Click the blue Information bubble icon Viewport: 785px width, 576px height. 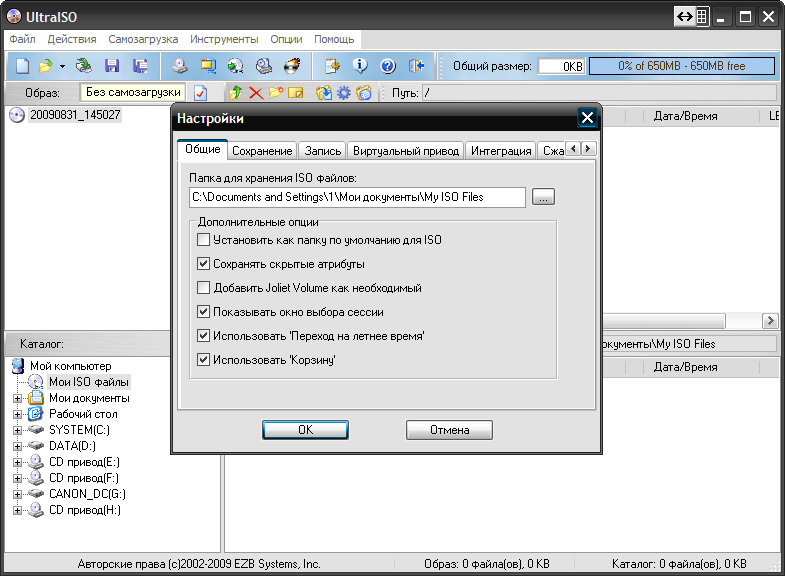coord(359,66)
